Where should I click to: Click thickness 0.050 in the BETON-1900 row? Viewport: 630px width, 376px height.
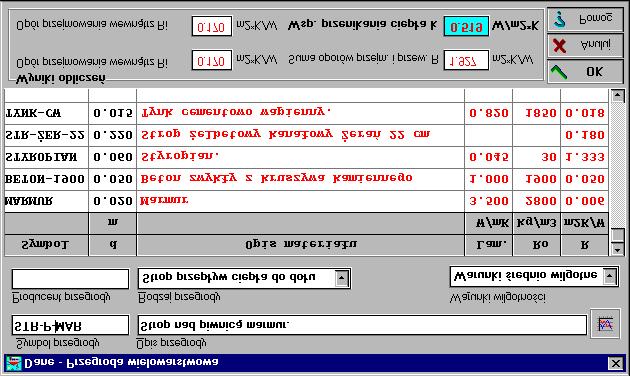click(112, 180)
